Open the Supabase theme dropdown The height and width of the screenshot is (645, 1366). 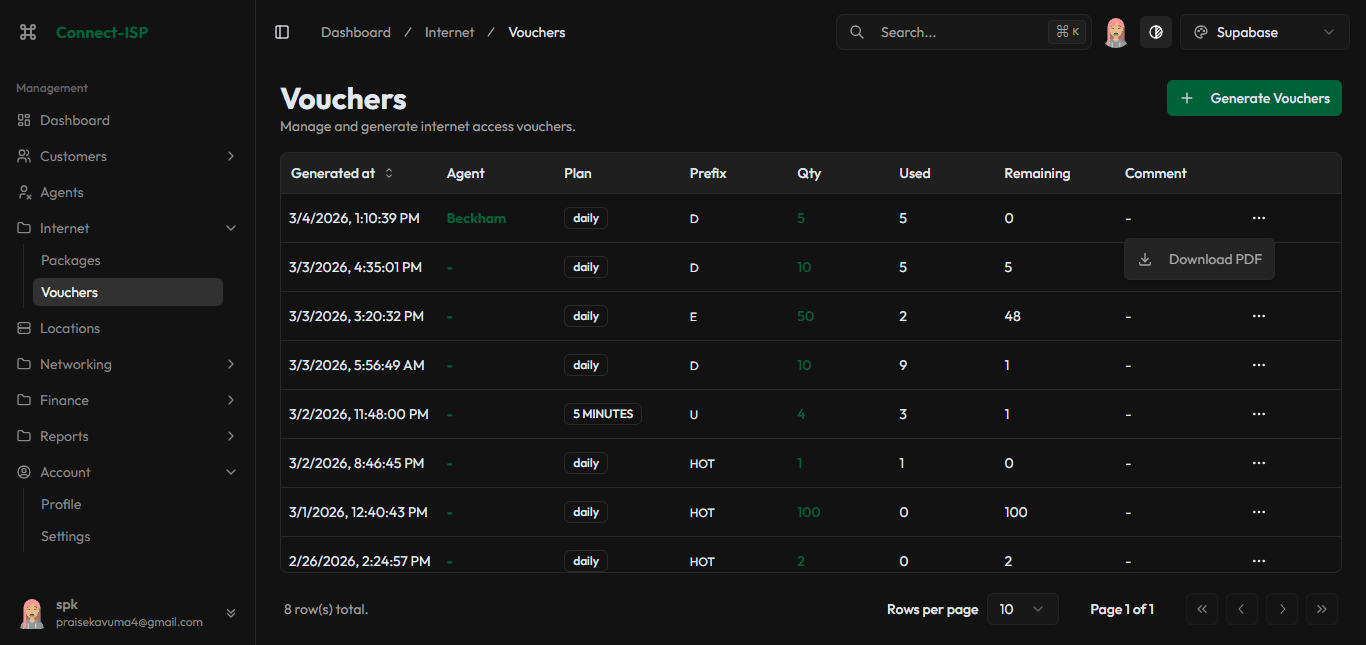click(1264, 32)
